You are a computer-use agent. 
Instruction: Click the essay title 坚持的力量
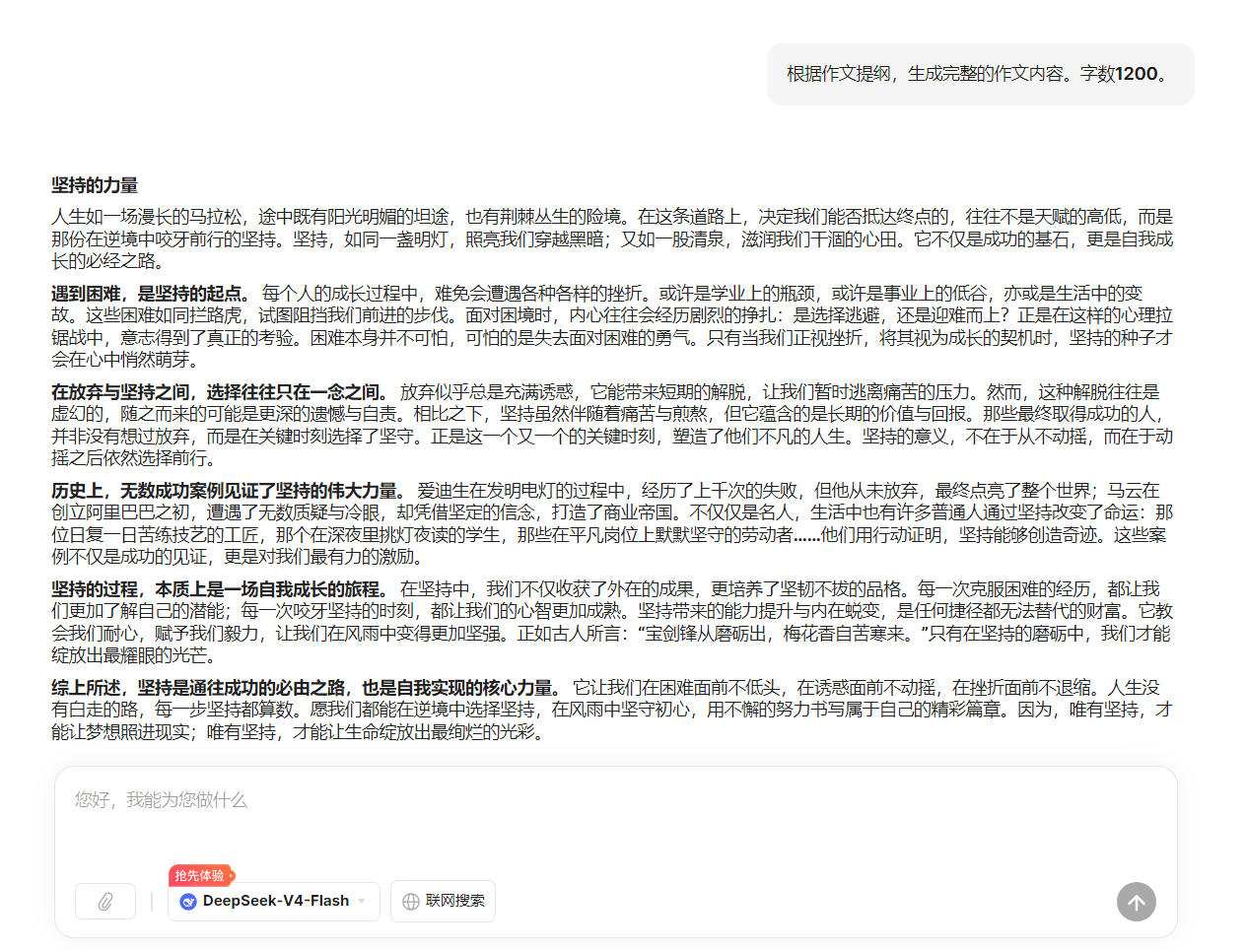pos(95,185)
